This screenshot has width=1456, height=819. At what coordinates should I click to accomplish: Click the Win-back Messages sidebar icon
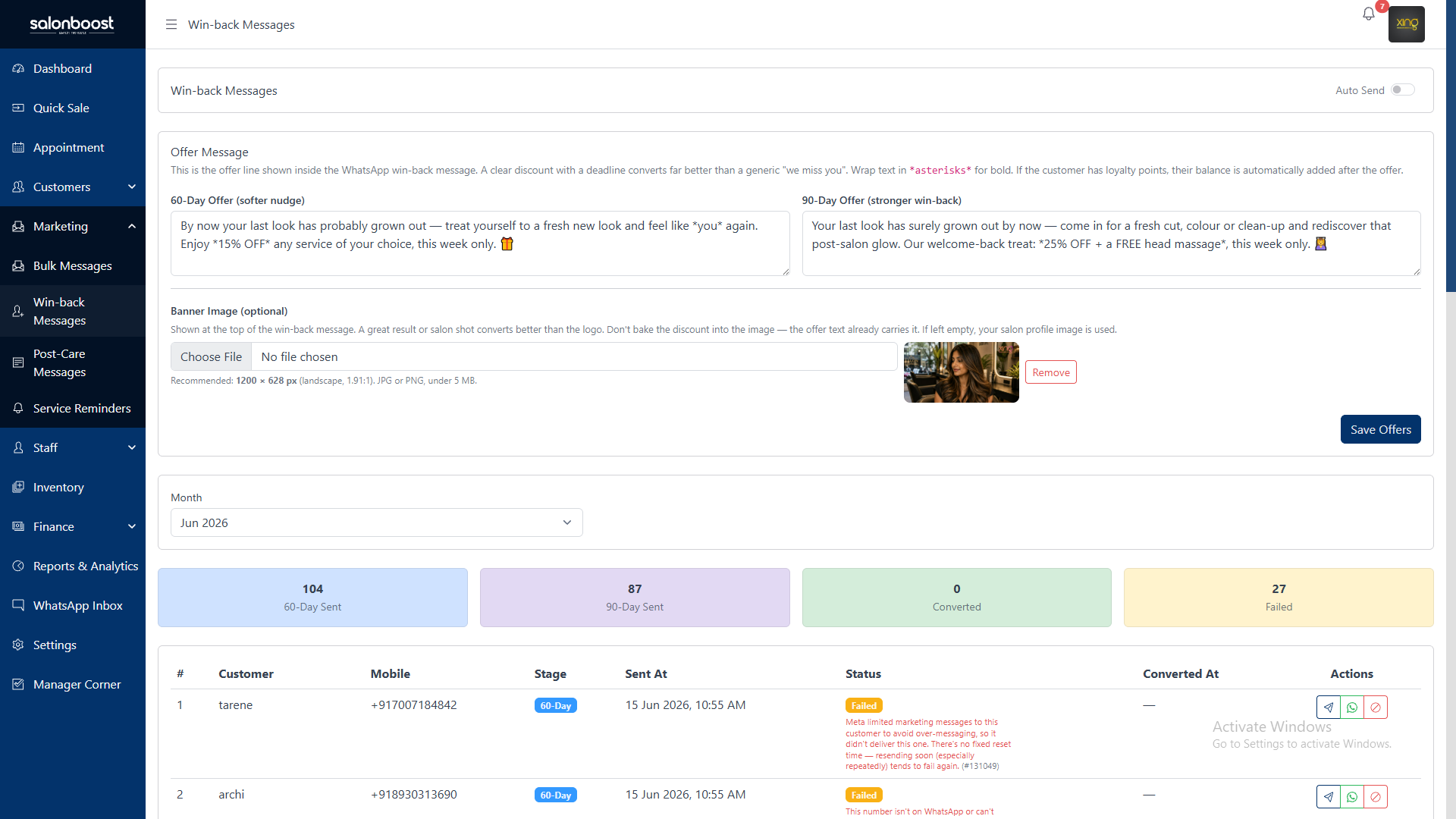18,311
